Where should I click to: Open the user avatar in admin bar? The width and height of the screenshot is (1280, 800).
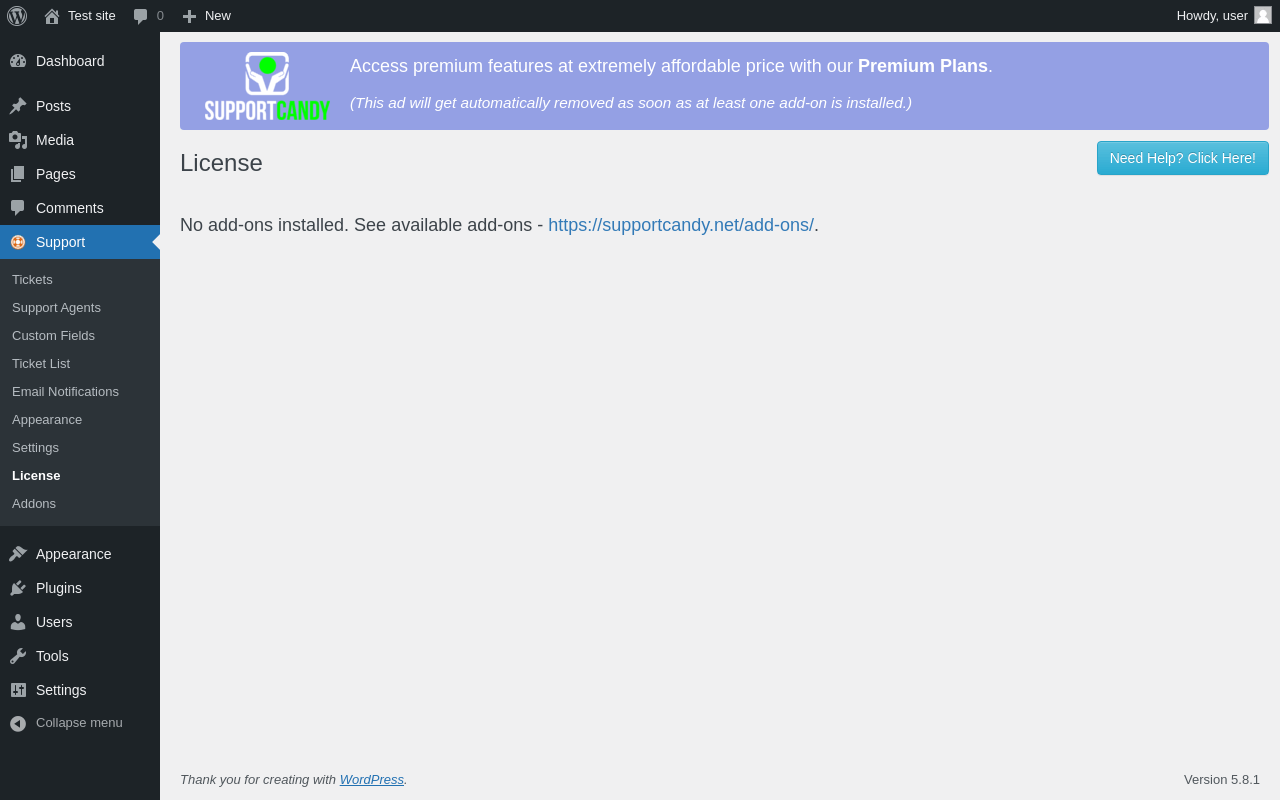1263,15
